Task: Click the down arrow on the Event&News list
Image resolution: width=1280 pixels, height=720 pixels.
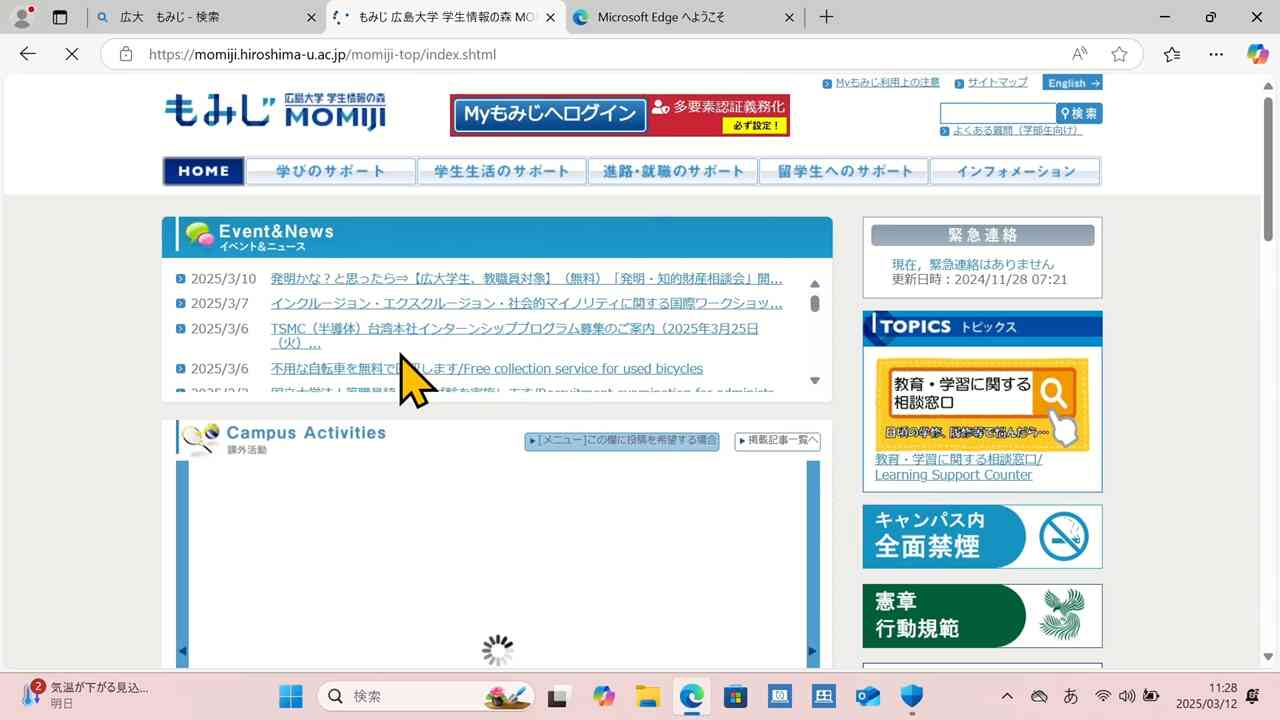Action: click(x=815, y=380)
